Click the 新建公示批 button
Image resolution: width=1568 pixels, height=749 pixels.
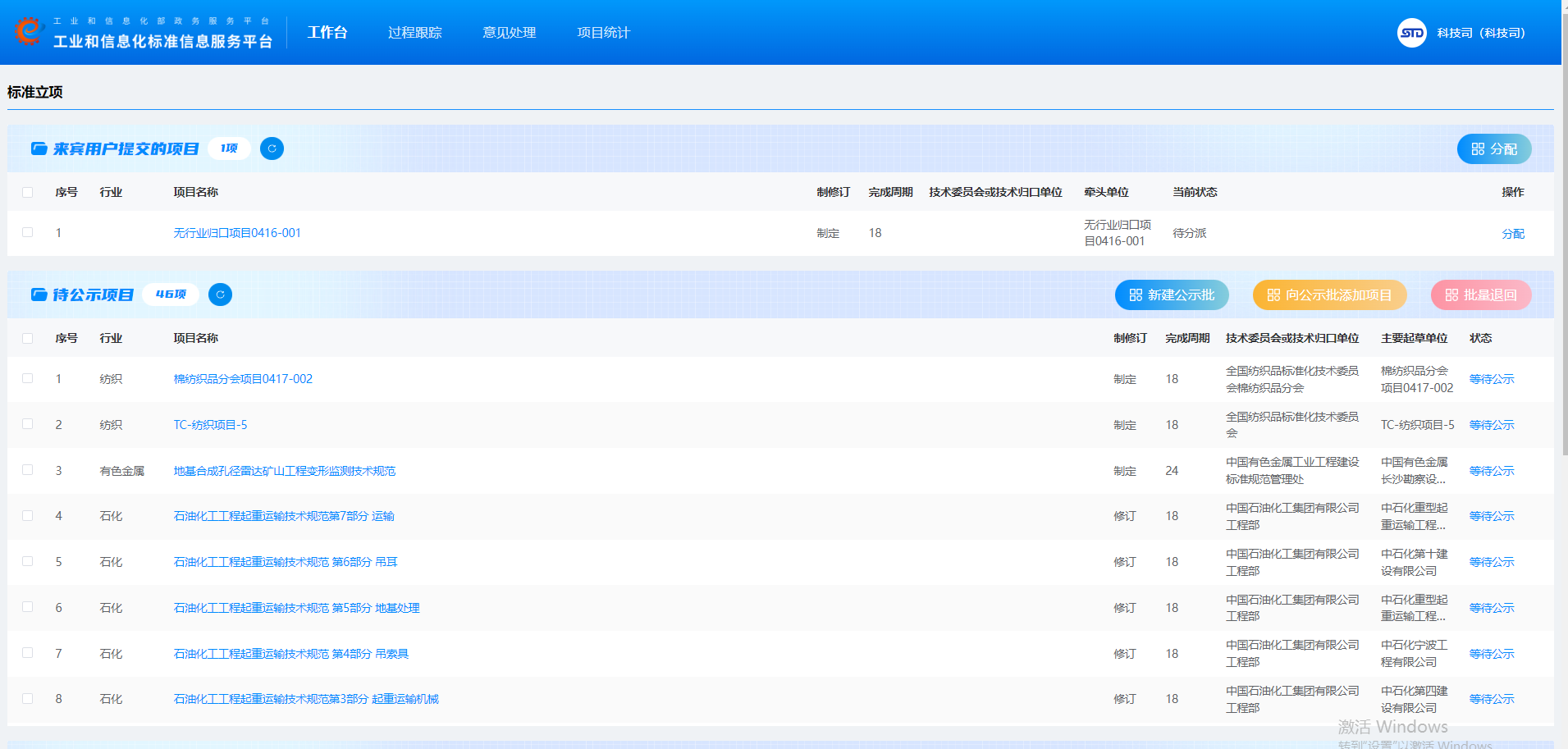coord(1172,295)
